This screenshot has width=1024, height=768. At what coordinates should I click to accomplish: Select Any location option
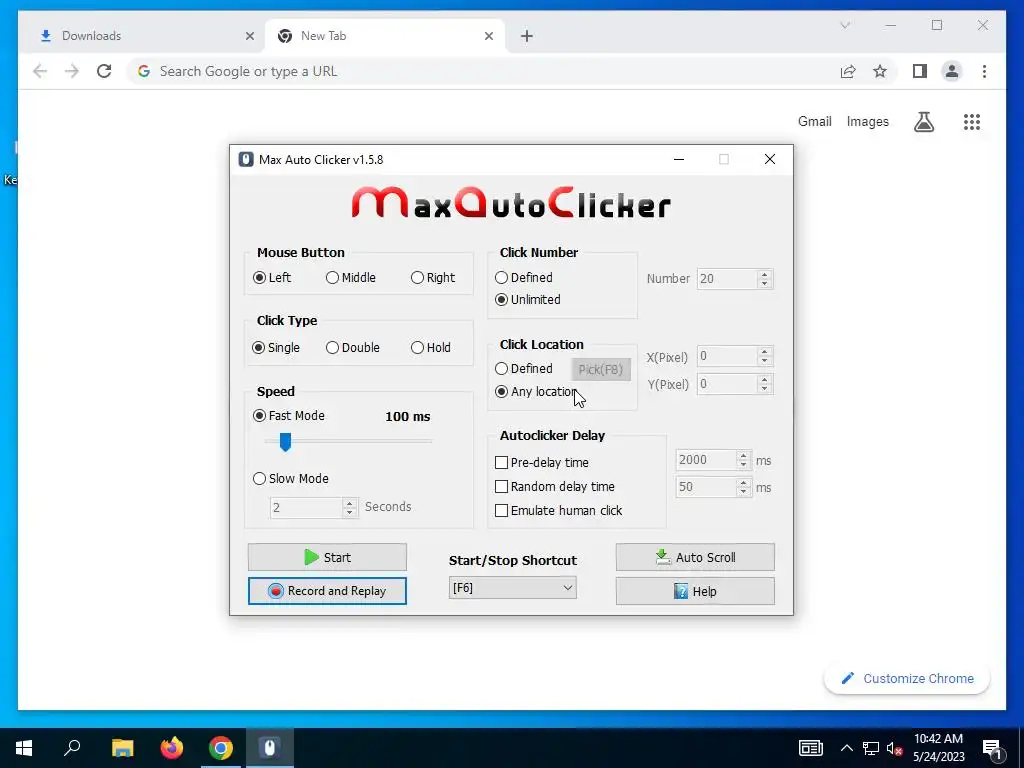[536, 392]
